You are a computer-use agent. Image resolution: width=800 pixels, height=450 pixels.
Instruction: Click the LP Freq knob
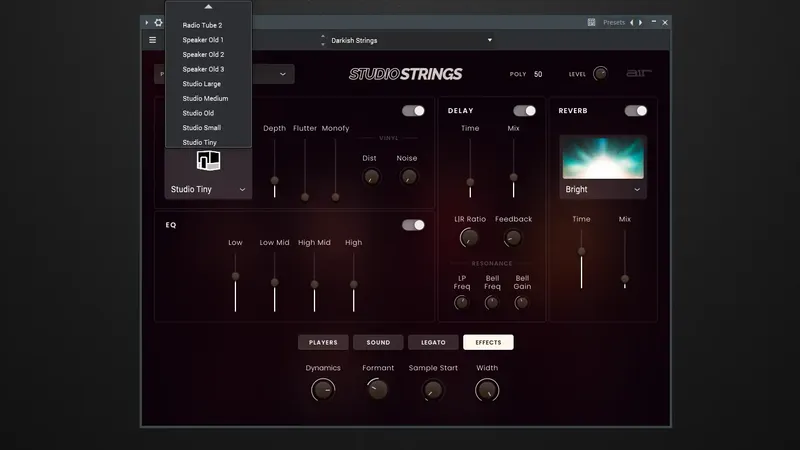(461, 303)
